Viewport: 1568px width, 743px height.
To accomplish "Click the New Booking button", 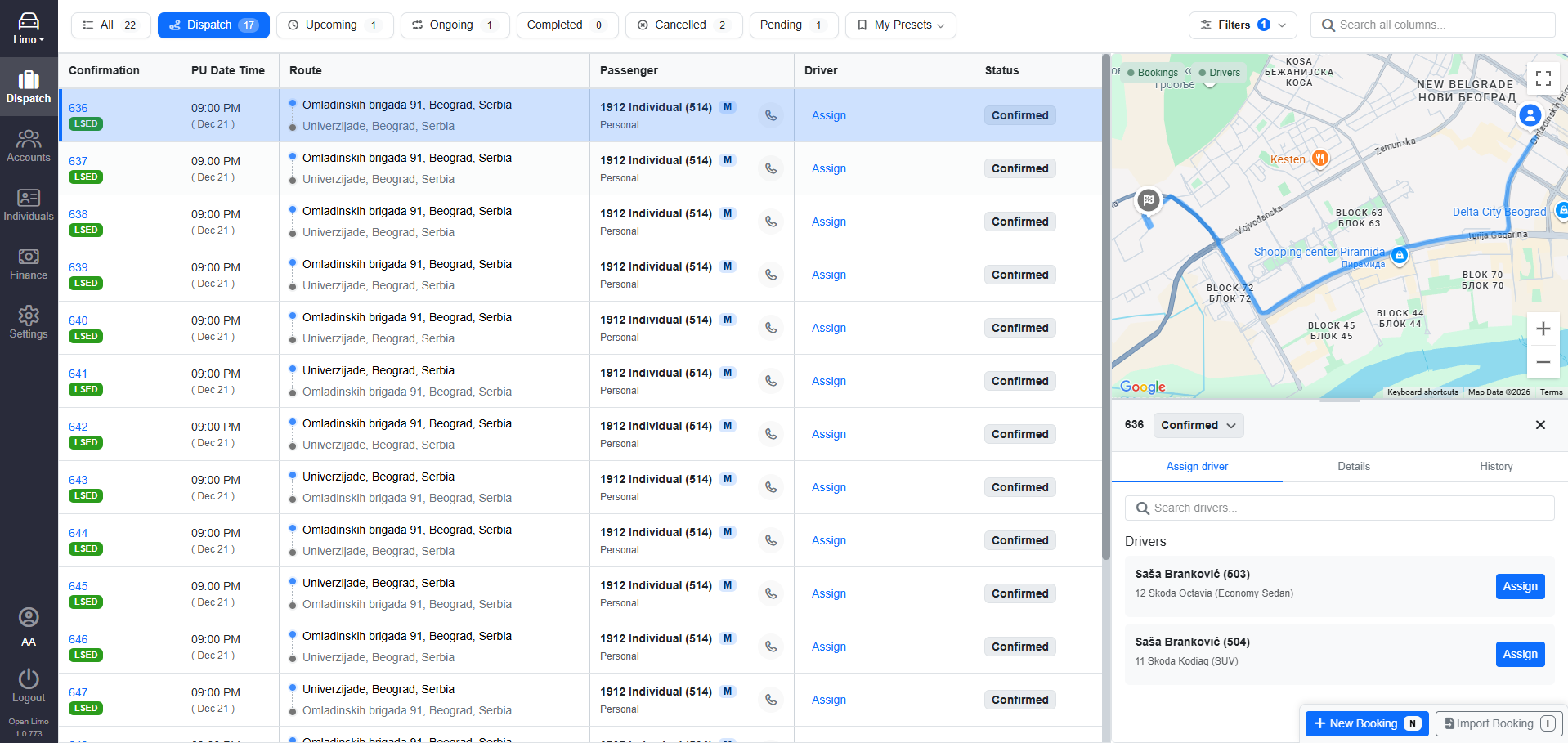I will click(1366, 723).
